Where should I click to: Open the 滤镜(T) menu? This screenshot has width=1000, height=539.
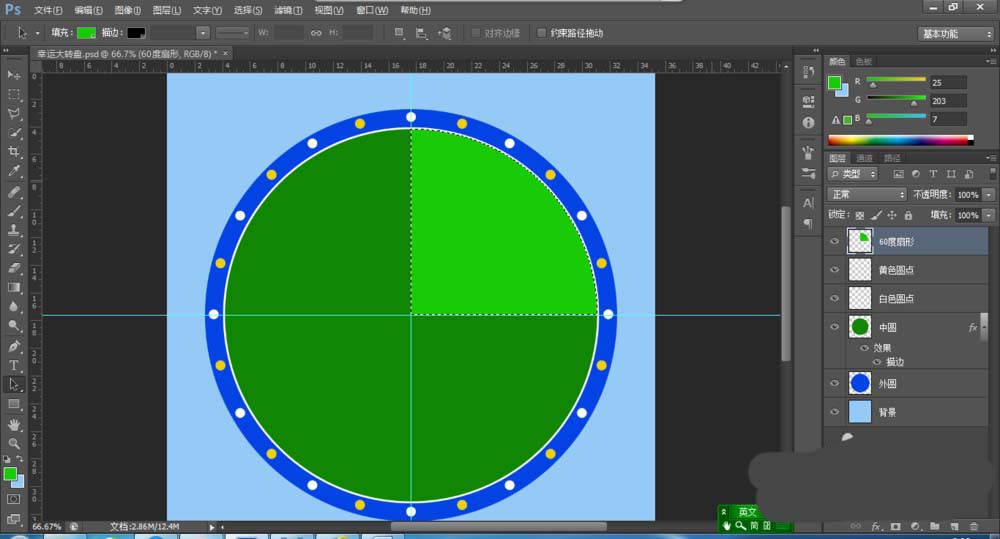288,10
